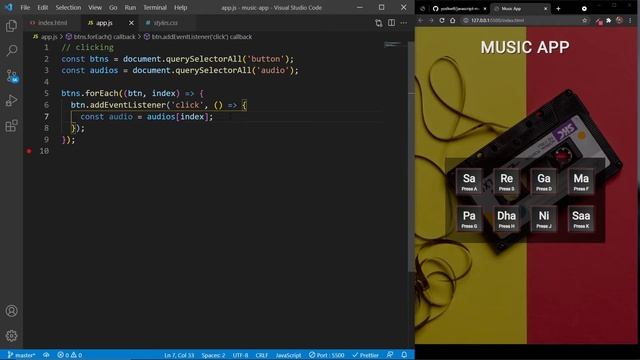Click Port : 5500 Live Server status
640x360 pixels.
[327, 355]
